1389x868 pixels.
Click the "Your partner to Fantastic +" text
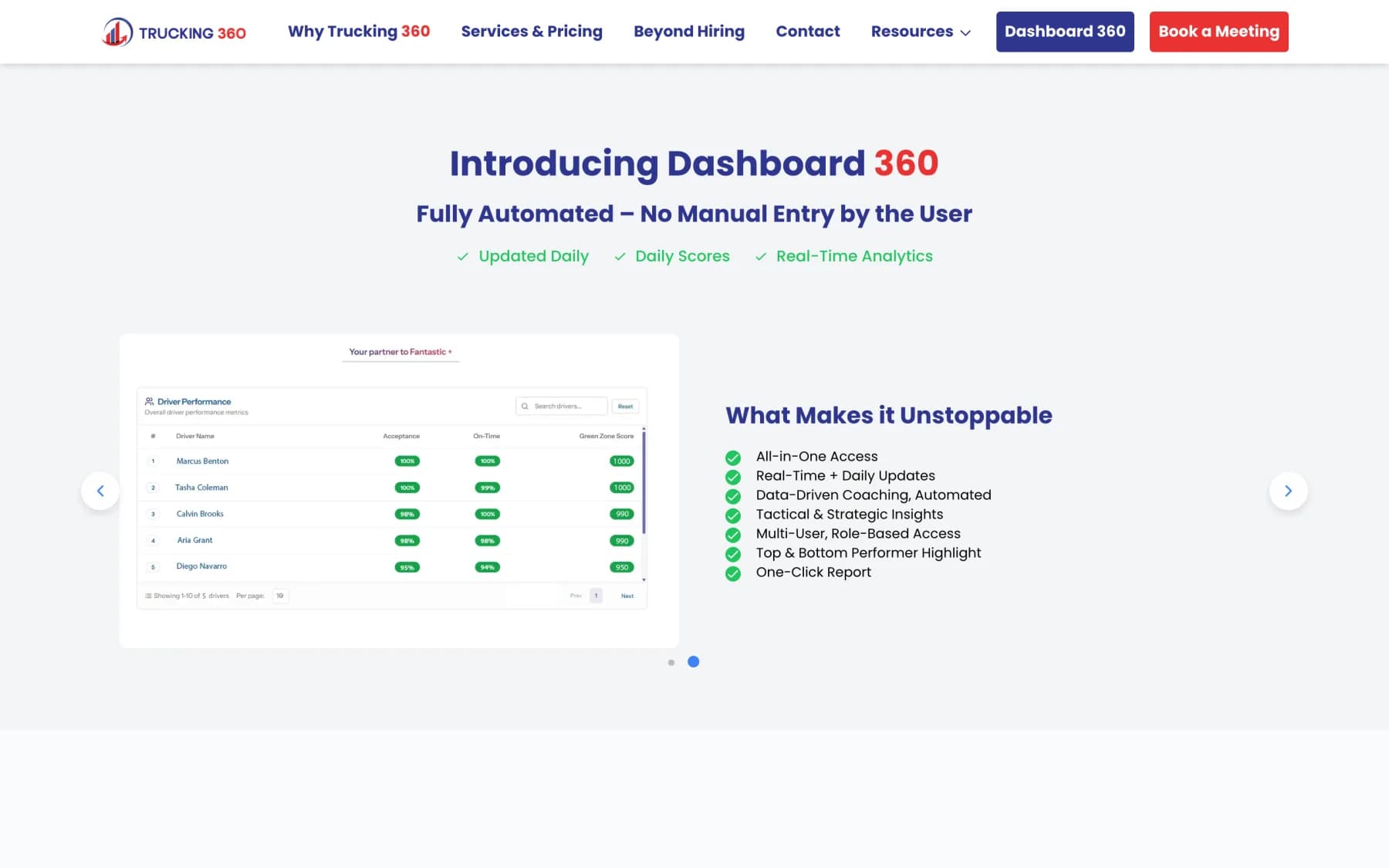[400, 352]
